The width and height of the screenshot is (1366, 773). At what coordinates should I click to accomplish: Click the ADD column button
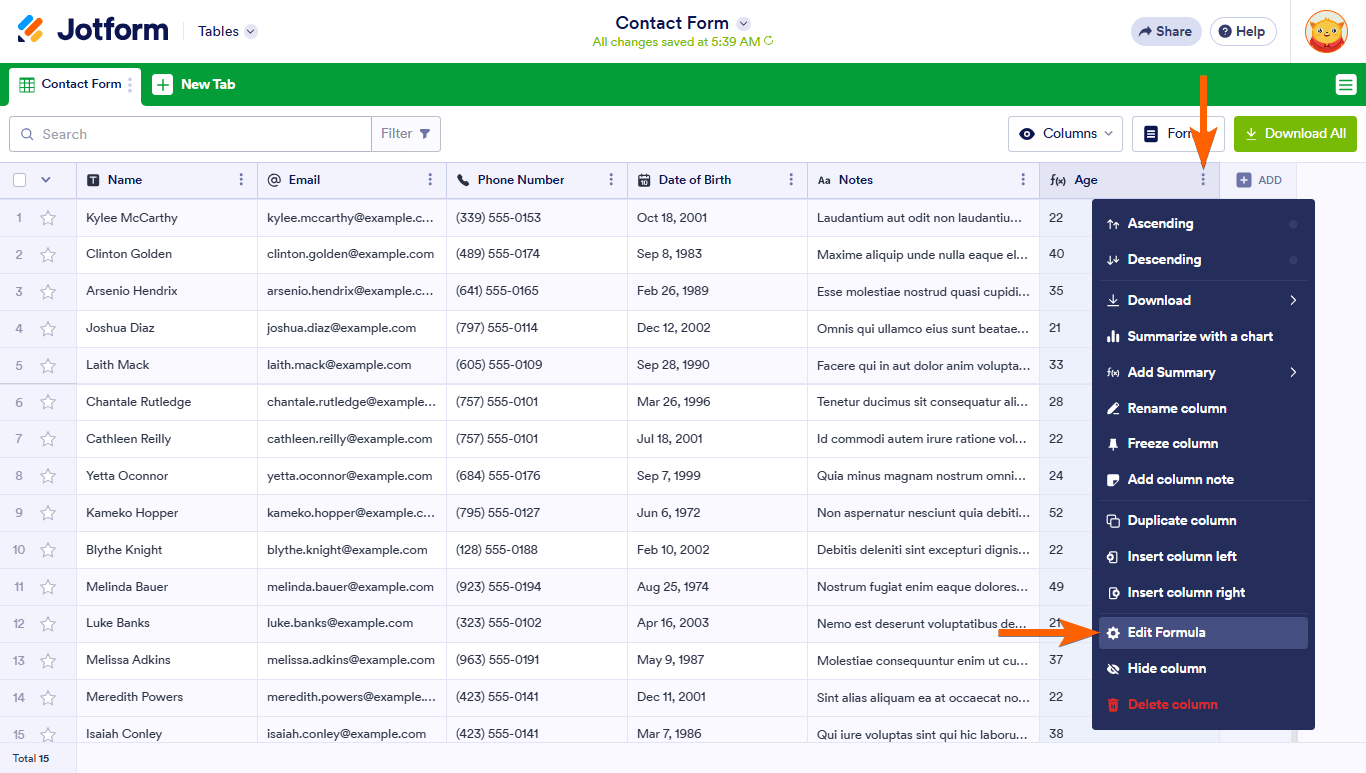[1258, 180]
